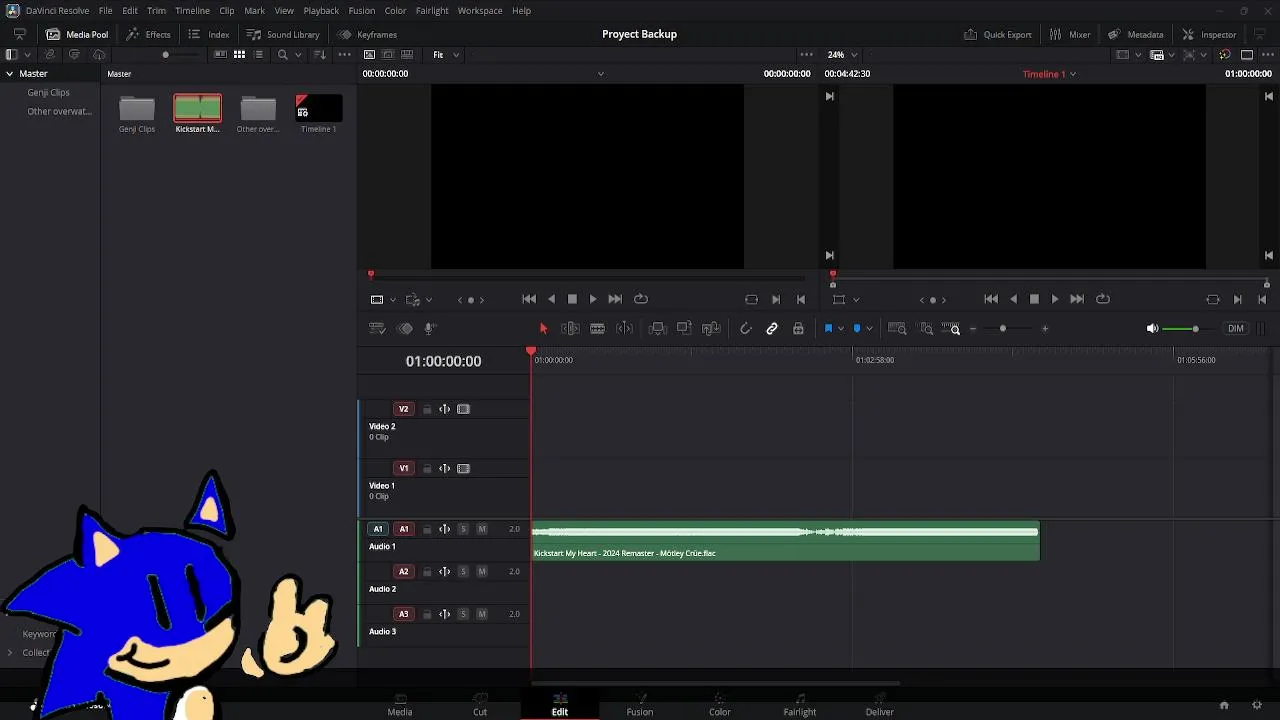Switch to the Fairlight page tab

[800, 705]
